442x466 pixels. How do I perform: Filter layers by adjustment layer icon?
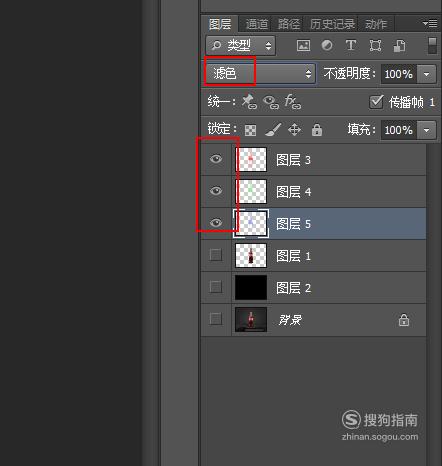pyautogui.click(x=327, y=45)
